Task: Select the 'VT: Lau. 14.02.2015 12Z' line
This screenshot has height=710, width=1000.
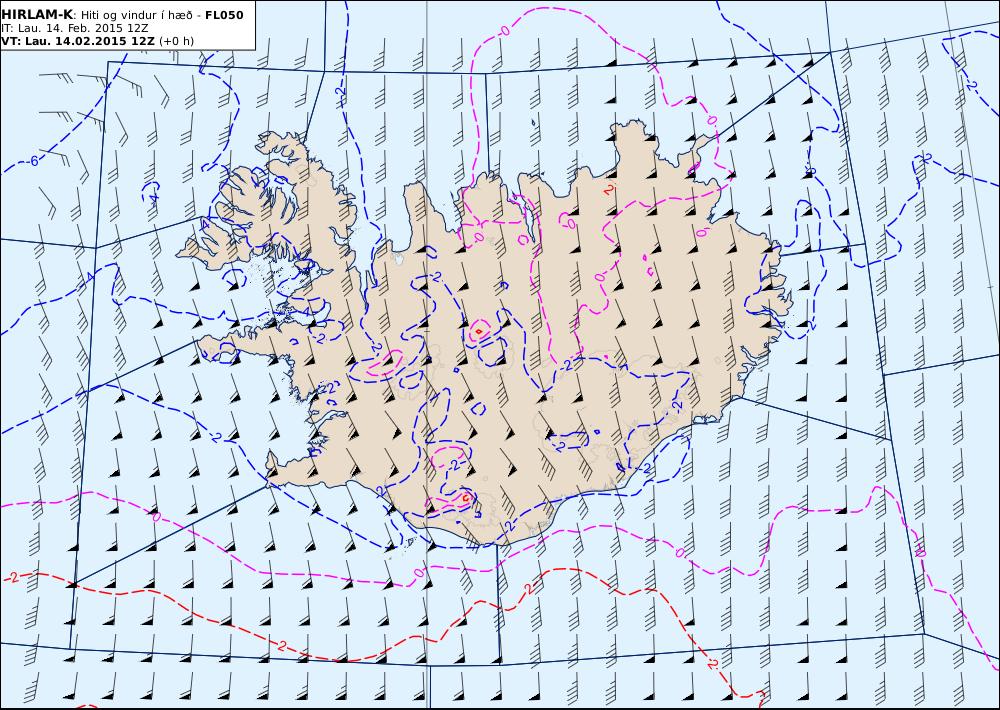Action: (78, 41)
